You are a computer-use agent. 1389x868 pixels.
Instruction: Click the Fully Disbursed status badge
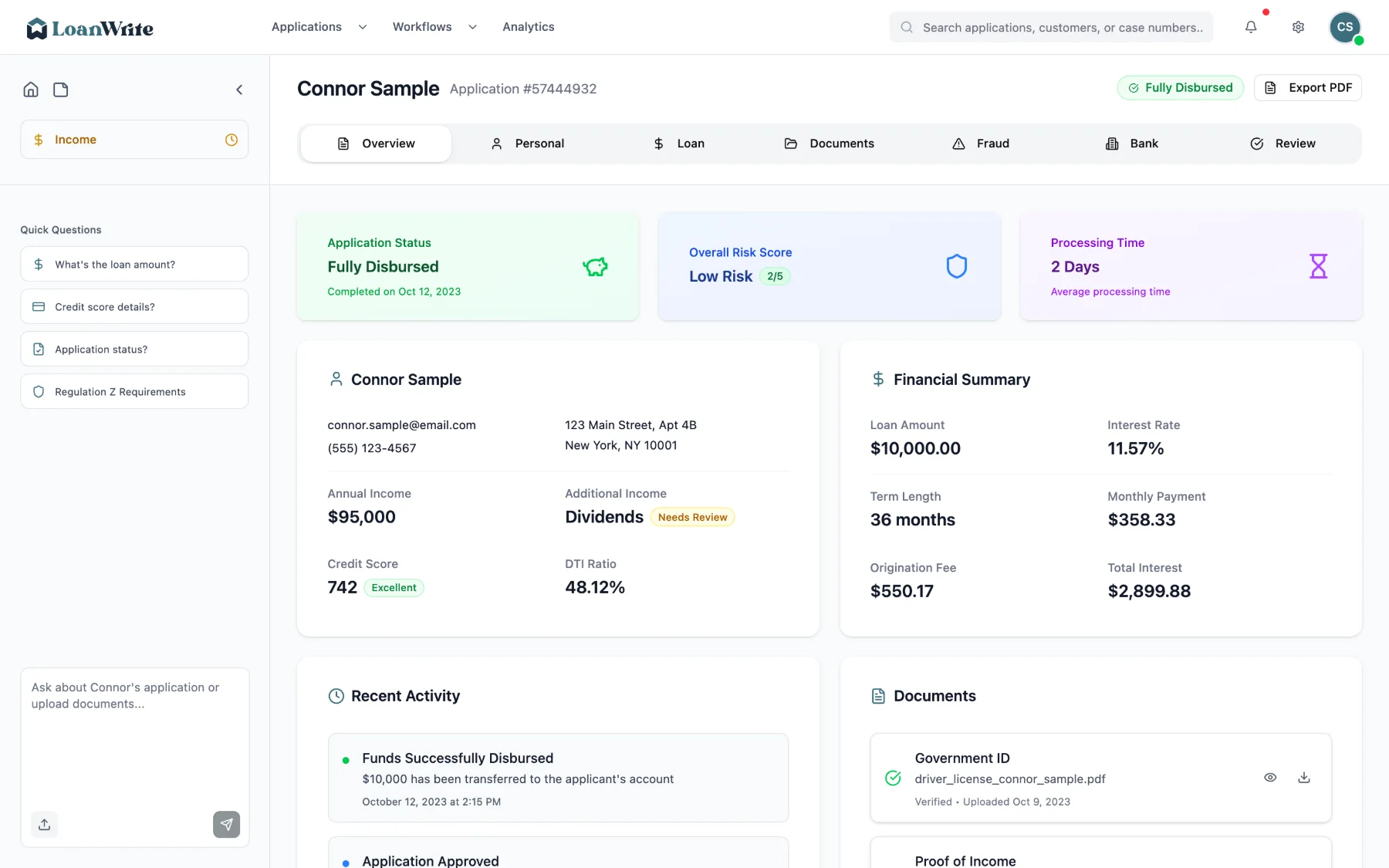[1181, 88]
